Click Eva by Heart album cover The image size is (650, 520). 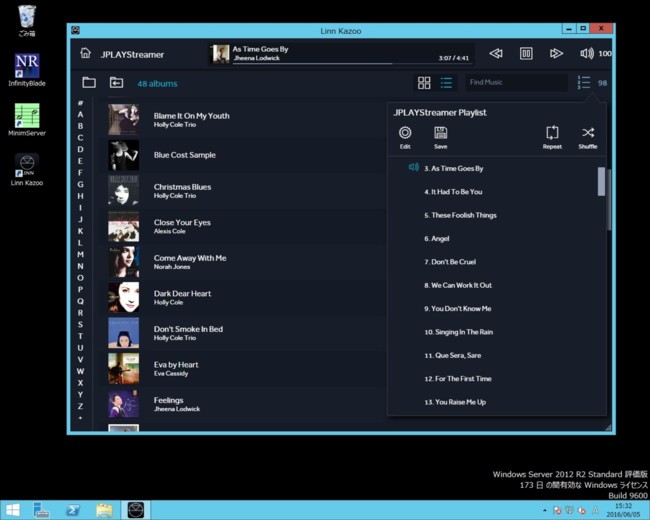124,369
